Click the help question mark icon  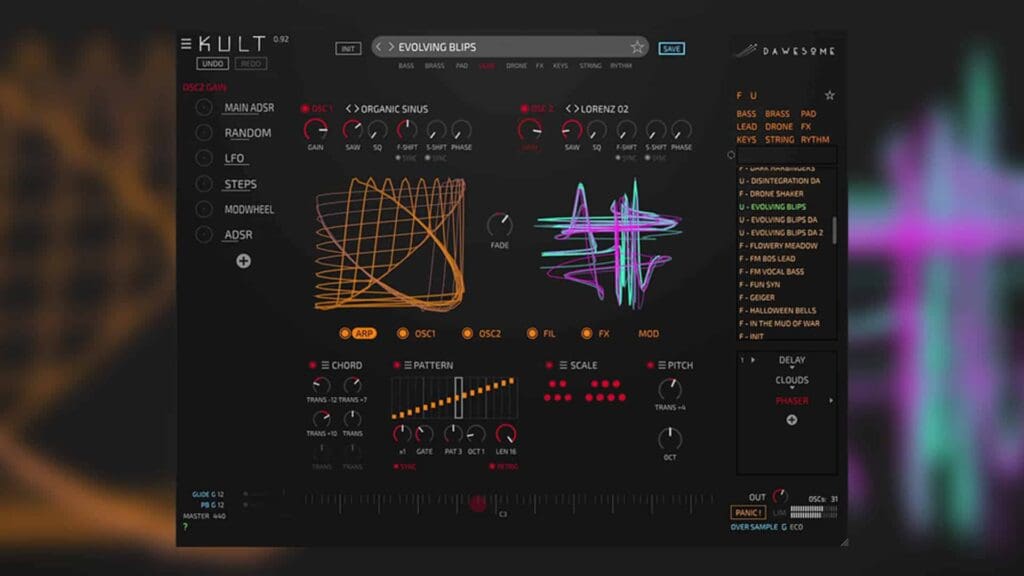pos(185,526)
